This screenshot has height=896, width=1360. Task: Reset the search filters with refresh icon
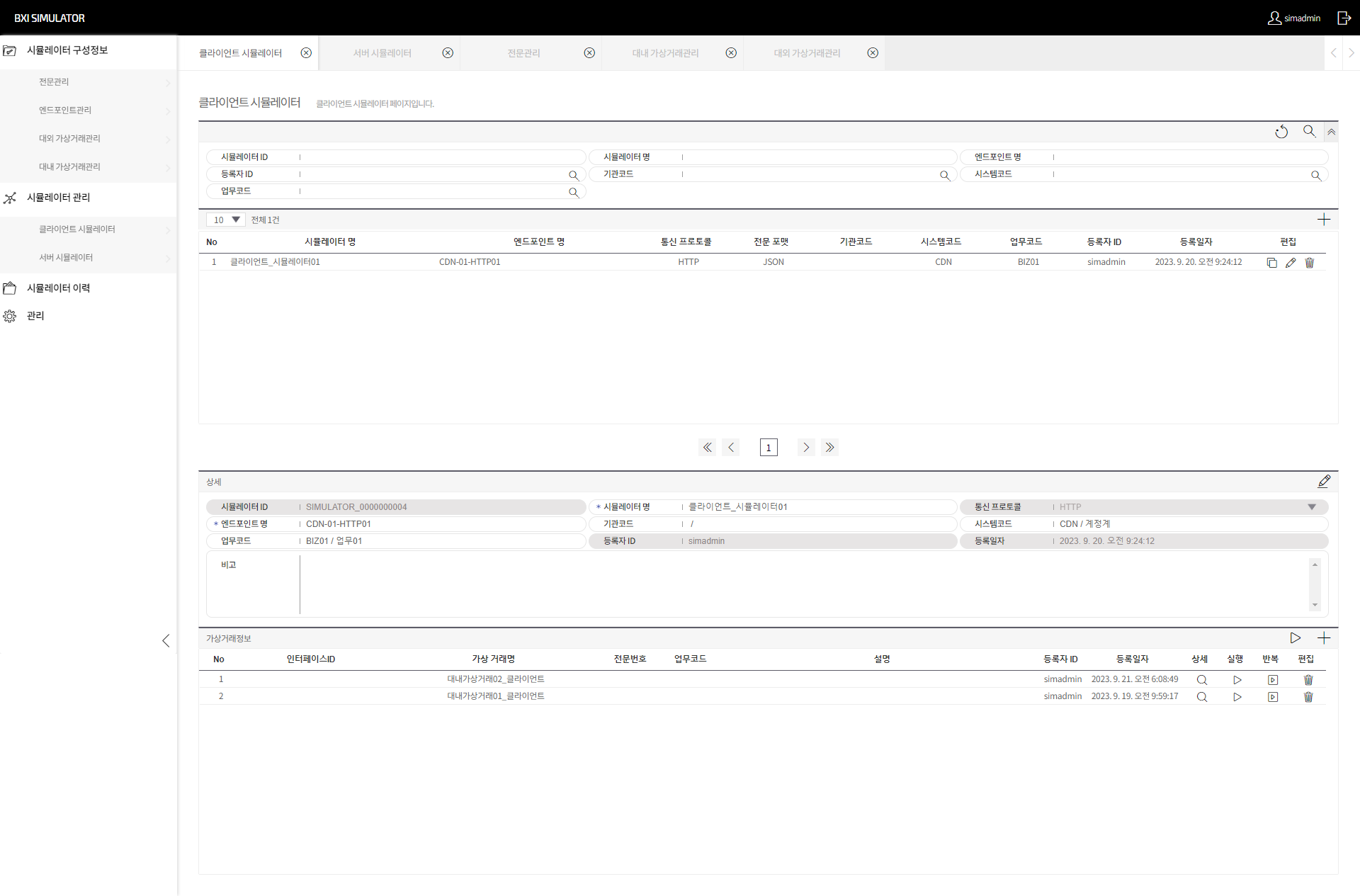click(x=1281, y=132)
